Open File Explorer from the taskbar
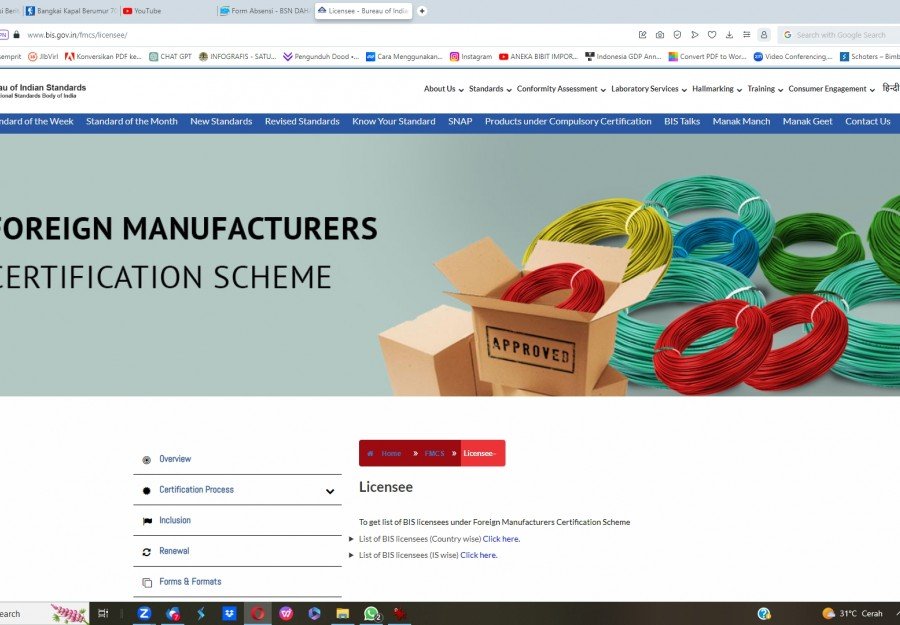Viewport: 900px width, 625px height. [x=343, y=614]
